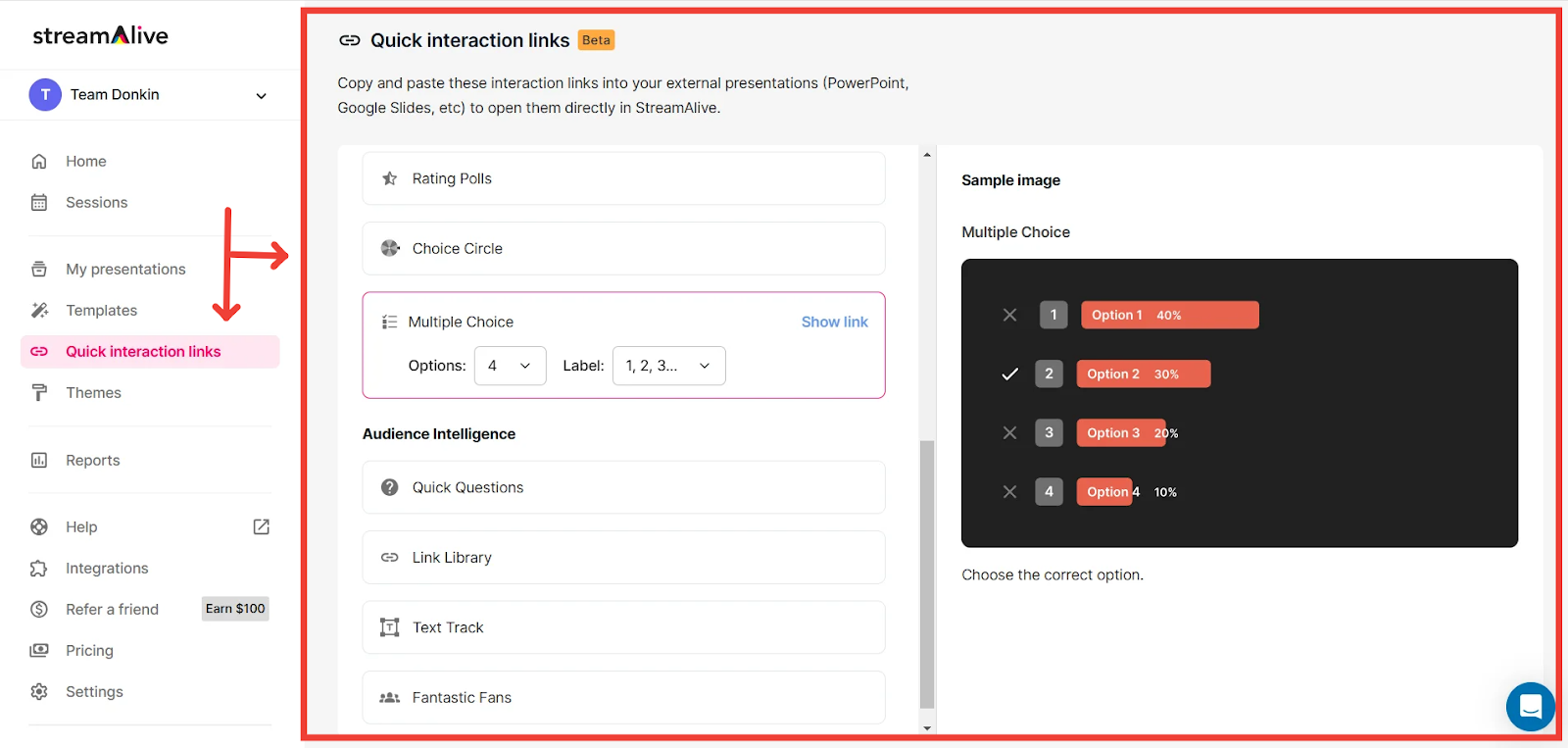Screen dimensions: 1568x748
Task: Click the X mark beside Option 1
Action: pyautogui.click(x=1009, y=315)
